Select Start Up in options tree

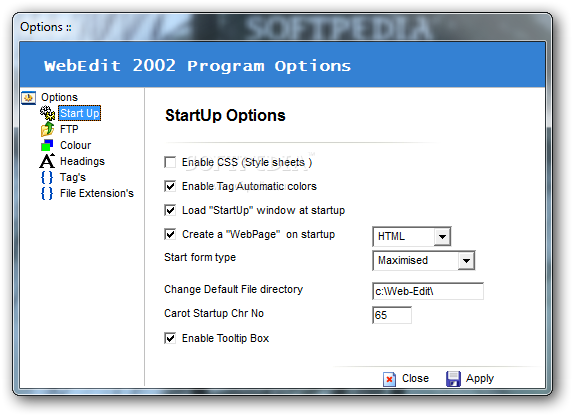tap(79, 113)
